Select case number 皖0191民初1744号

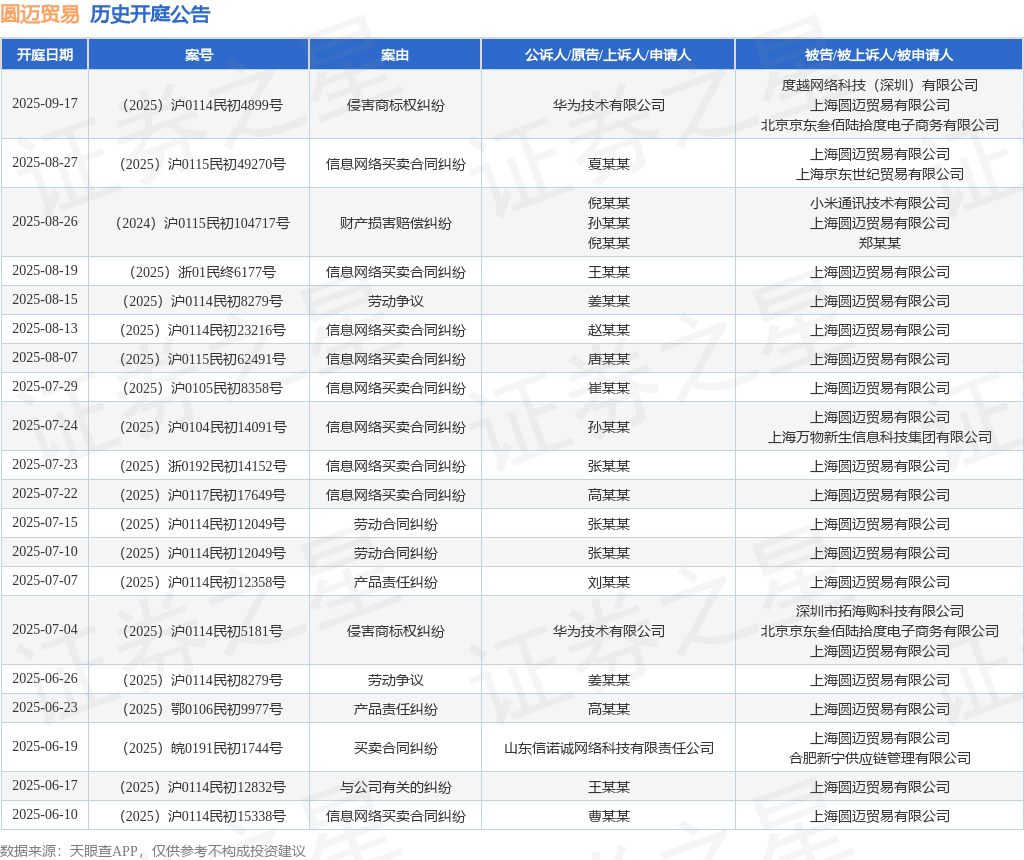tap(202, 748)
